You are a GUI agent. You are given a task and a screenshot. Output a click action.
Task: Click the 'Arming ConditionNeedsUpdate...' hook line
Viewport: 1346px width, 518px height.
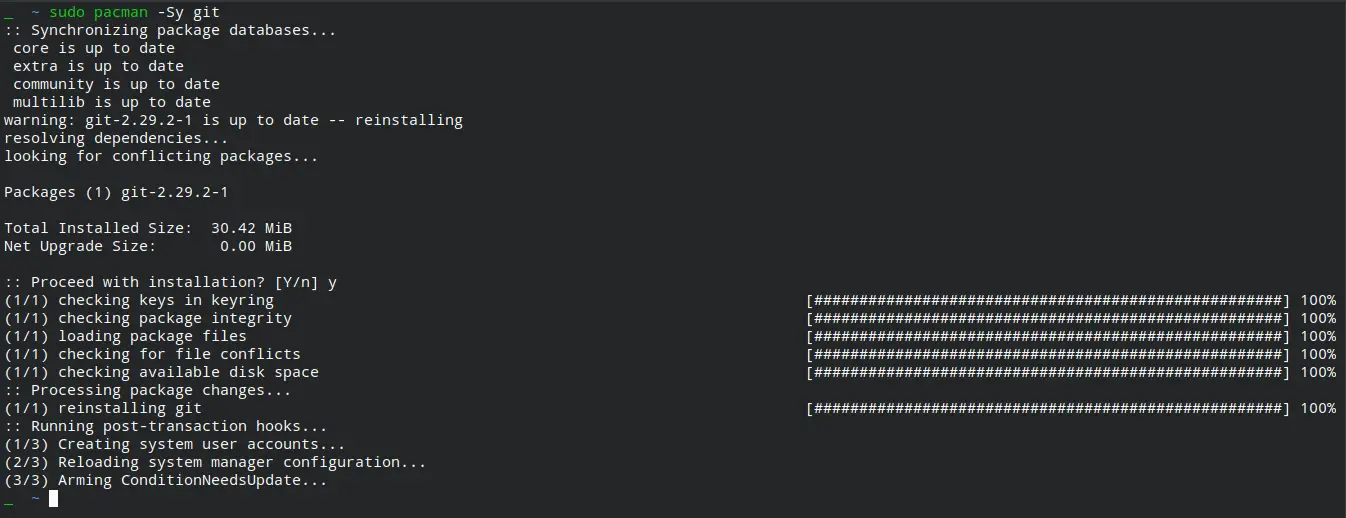(166, 480)
